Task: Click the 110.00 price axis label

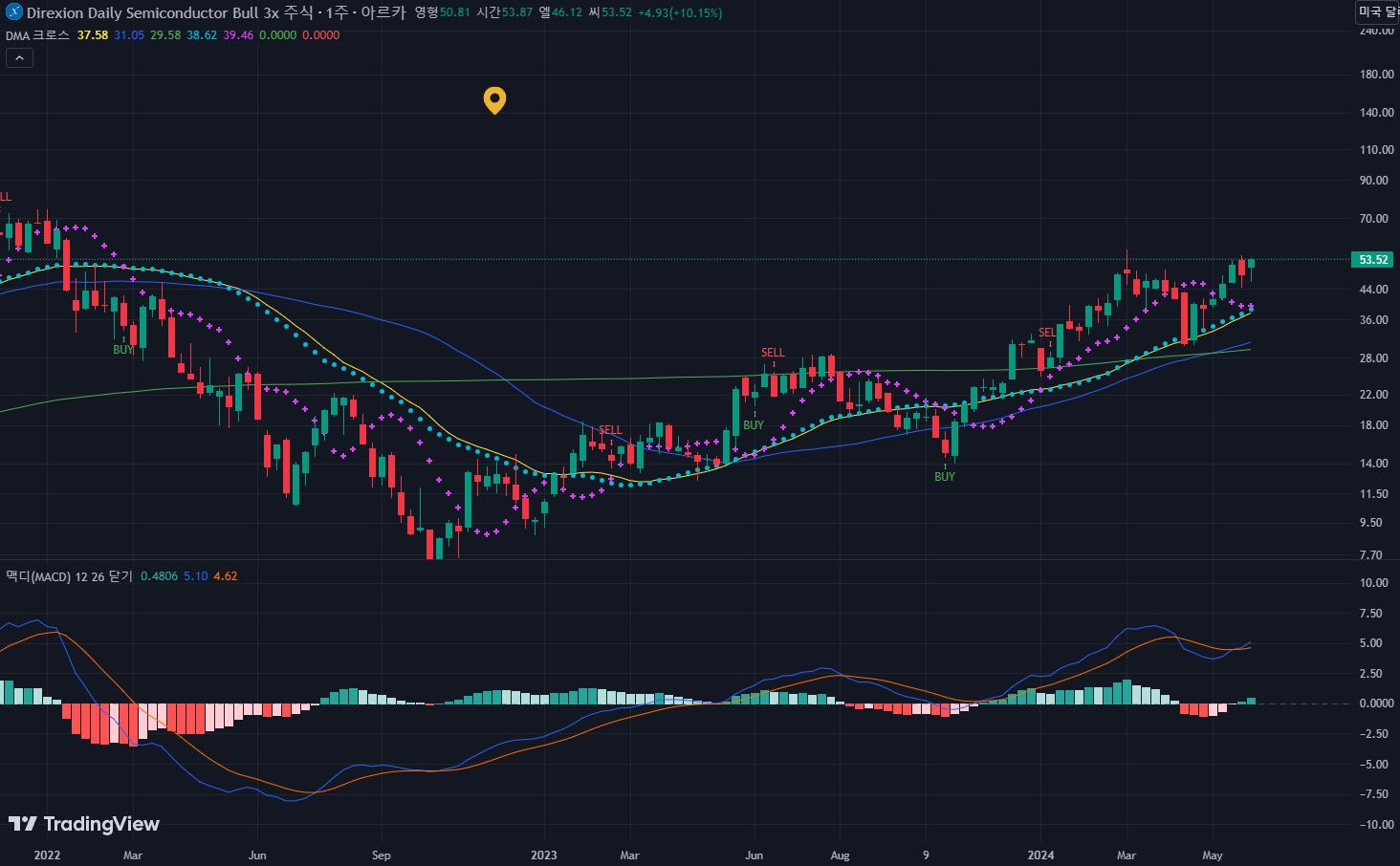Action: pos(1377,150)
